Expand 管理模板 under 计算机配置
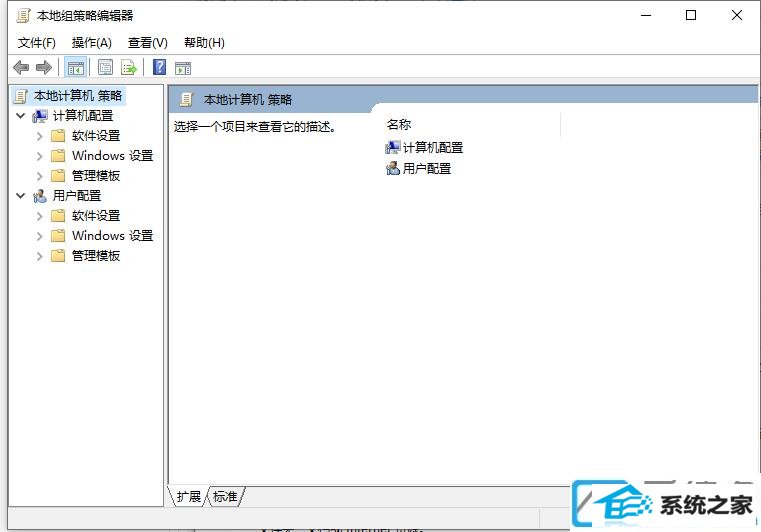 point(40,176)
